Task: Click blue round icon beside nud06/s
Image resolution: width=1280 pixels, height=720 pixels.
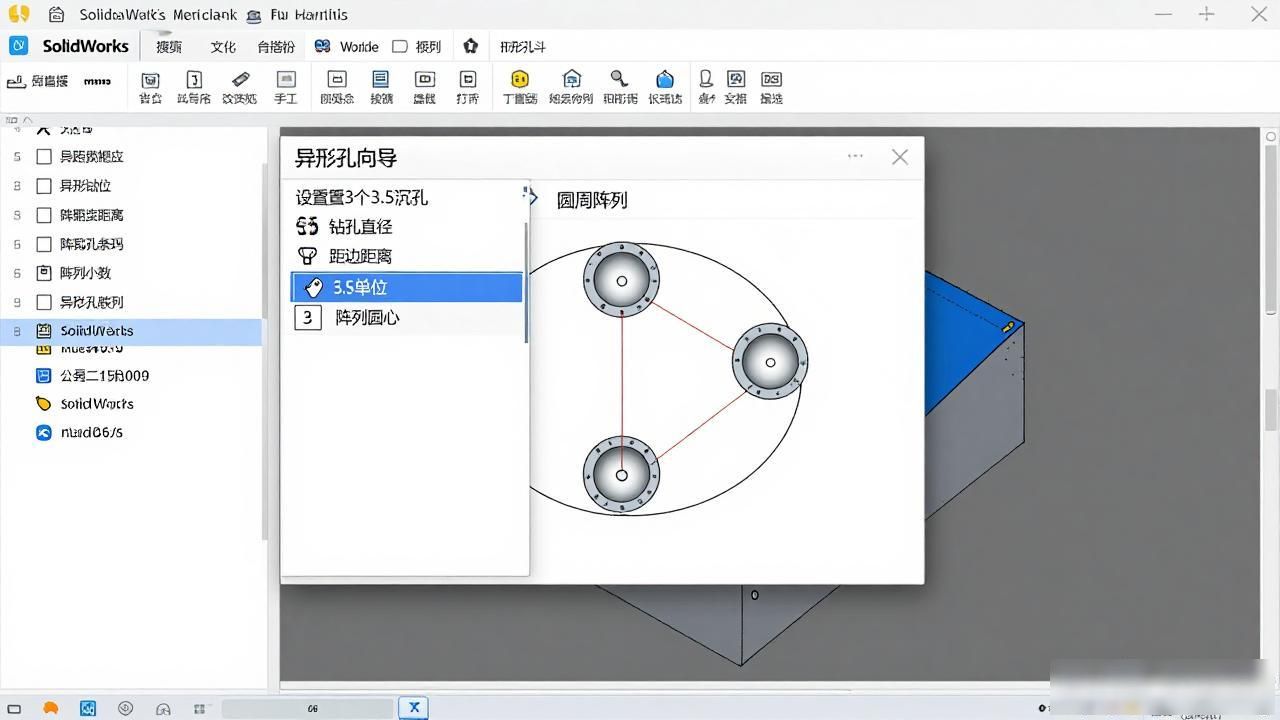Action: (43, 433)
